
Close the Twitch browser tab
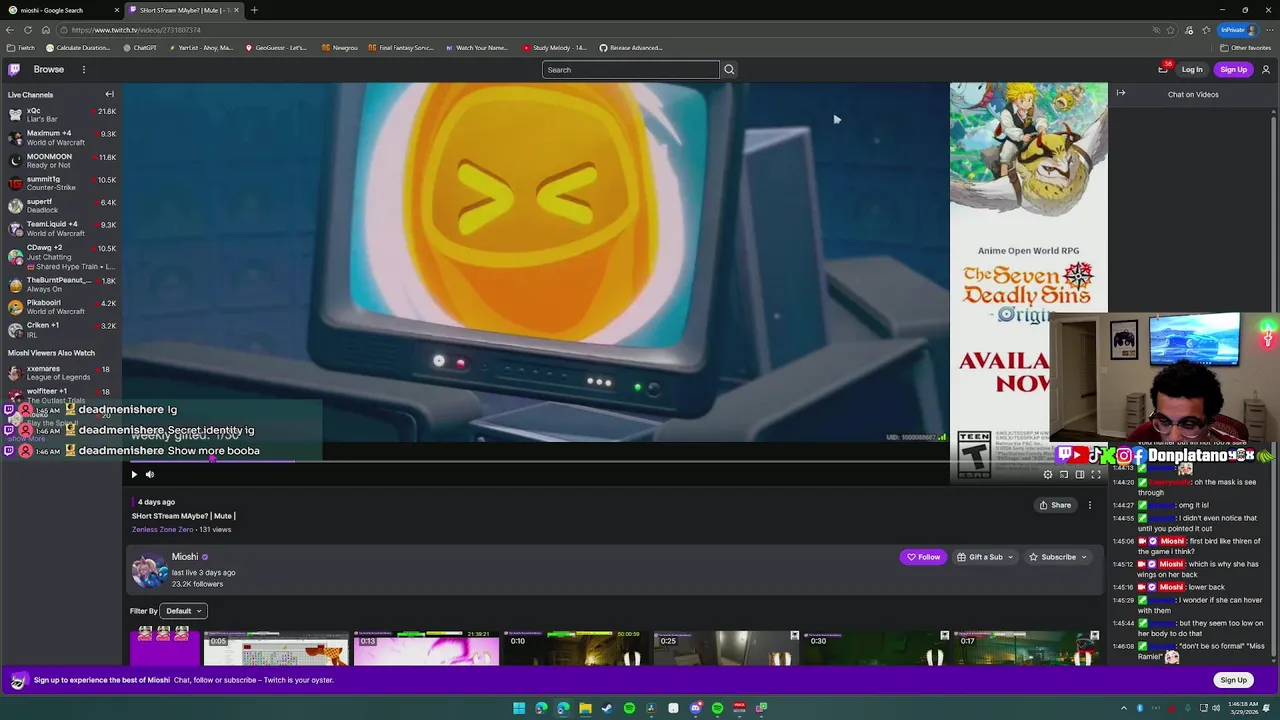point(236,10)
